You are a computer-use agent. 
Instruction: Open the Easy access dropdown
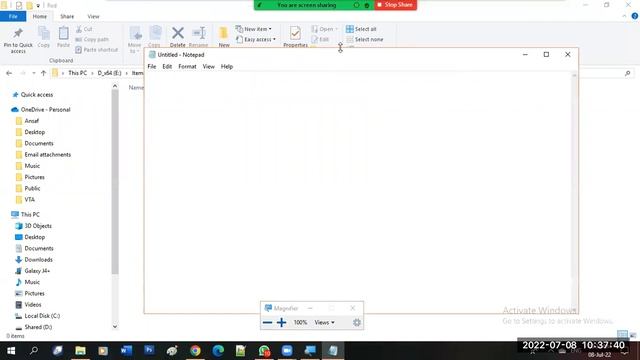pyautogui.click(x=256, y=39)
